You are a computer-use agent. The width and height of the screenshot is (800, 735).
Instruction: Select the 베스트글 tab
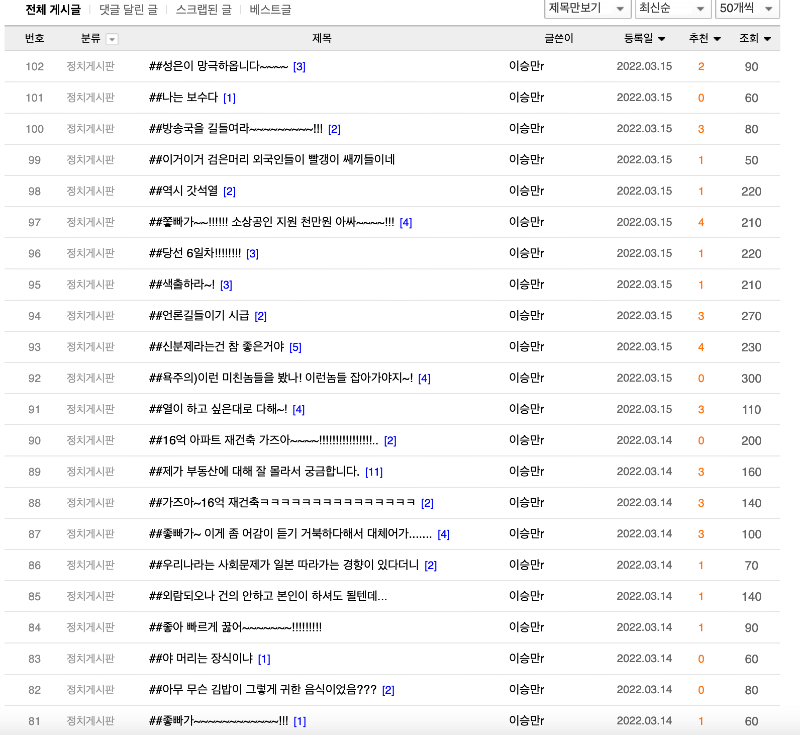point(270,10)
